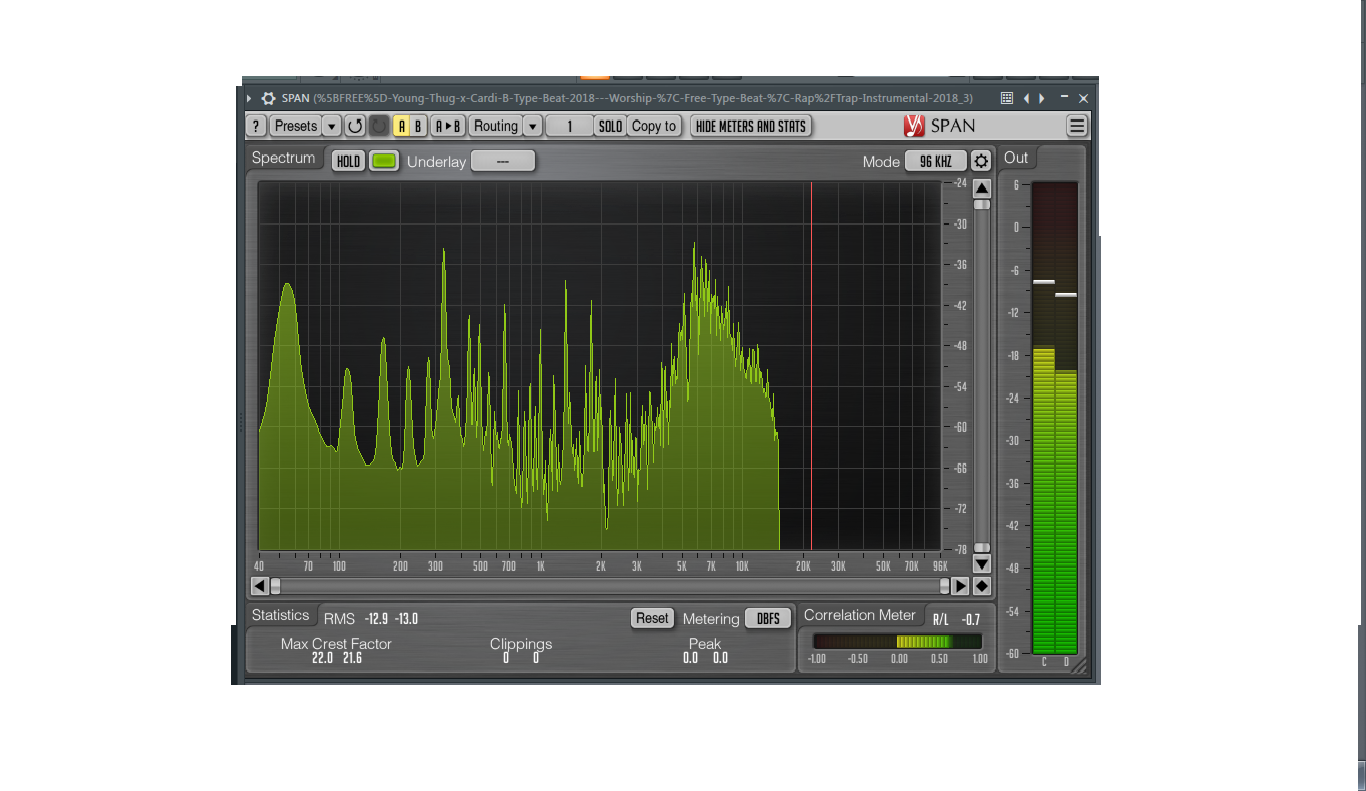This screenshot has height=791, width=1366.
Task: Minimize the SPAN plugin window
Action: pyautogui.click(x=1064, y=98)
